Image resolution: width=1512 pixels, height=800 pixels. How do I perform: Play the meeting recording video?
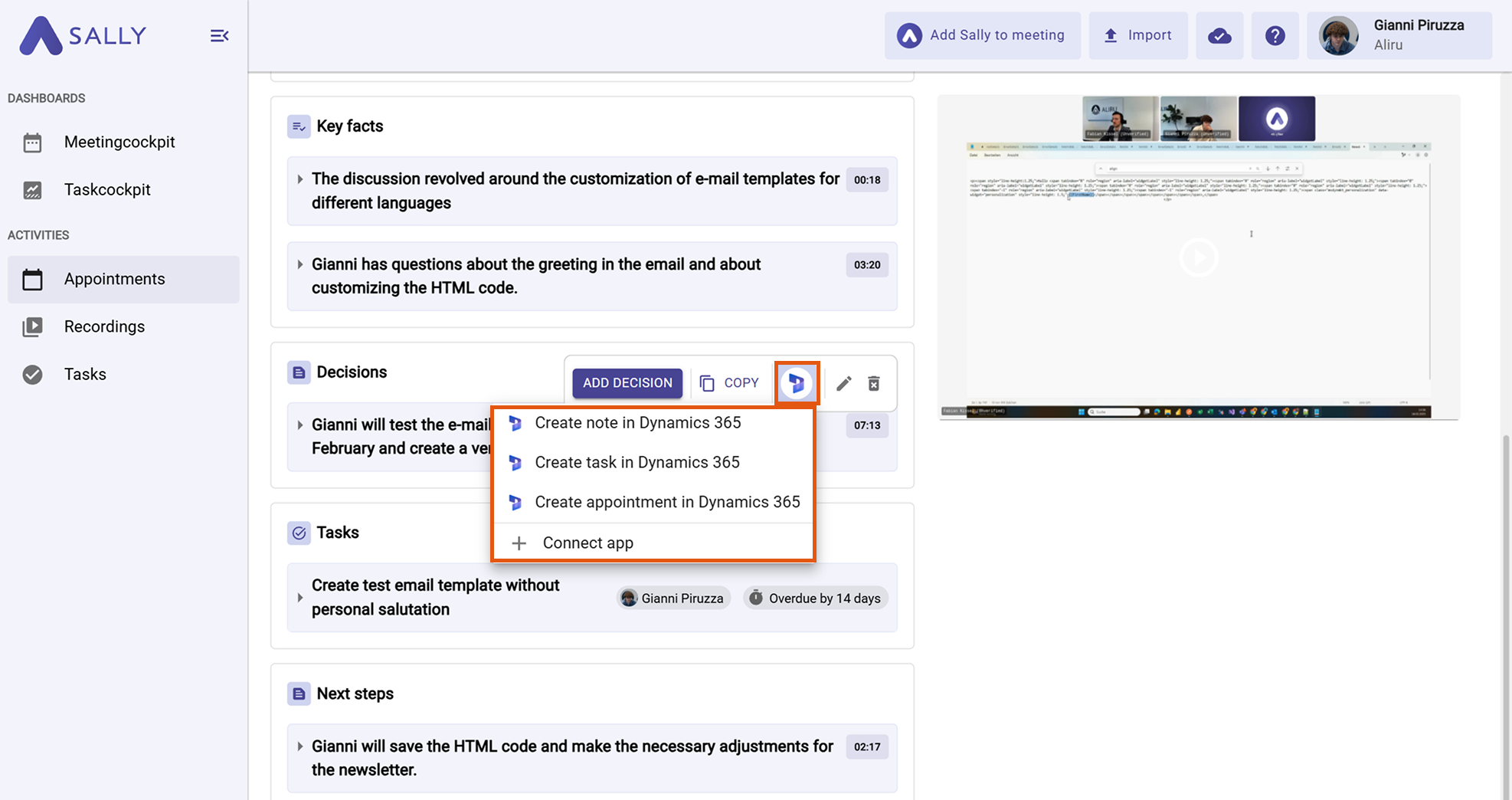point(1199,257)
